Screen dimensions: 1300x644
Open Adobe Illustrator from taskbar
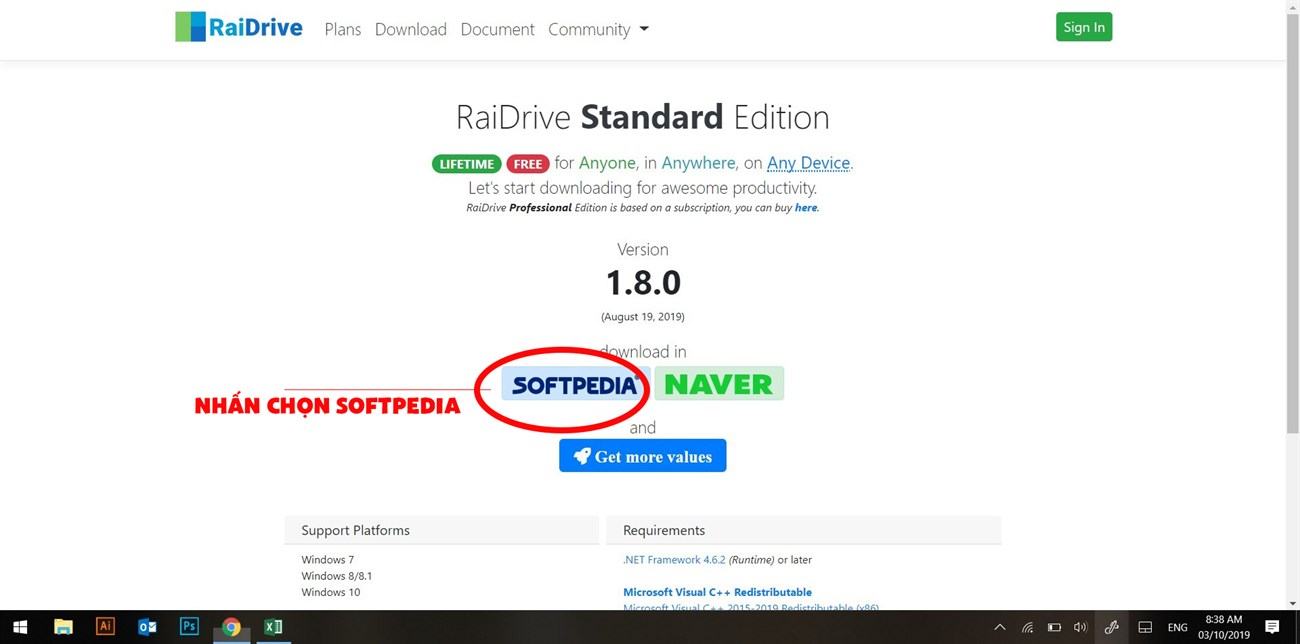click(105, 627)
